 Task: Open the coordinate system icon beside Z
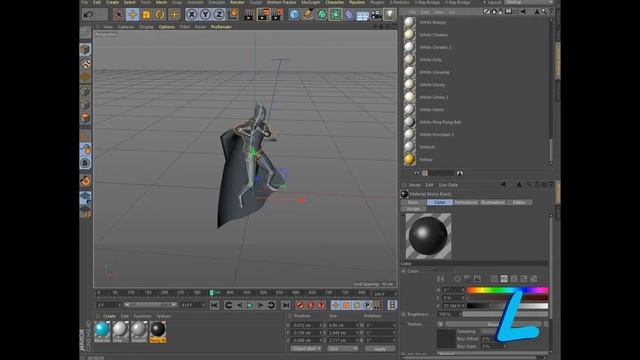(233, 15)
